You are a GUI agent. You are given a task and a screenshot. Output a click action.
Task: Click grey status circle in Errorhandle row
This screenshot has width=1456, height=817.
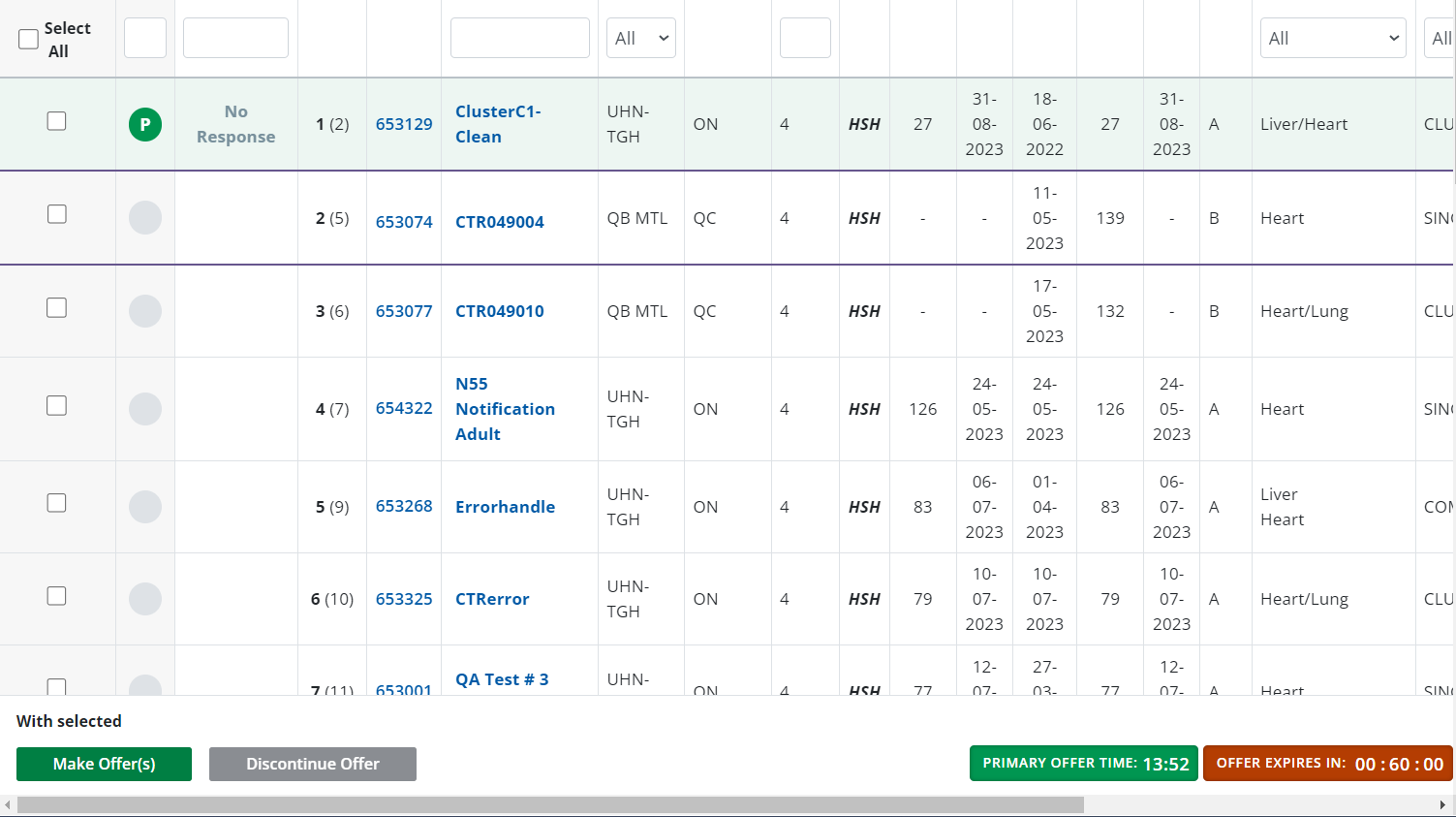click(x=145, y=507)
